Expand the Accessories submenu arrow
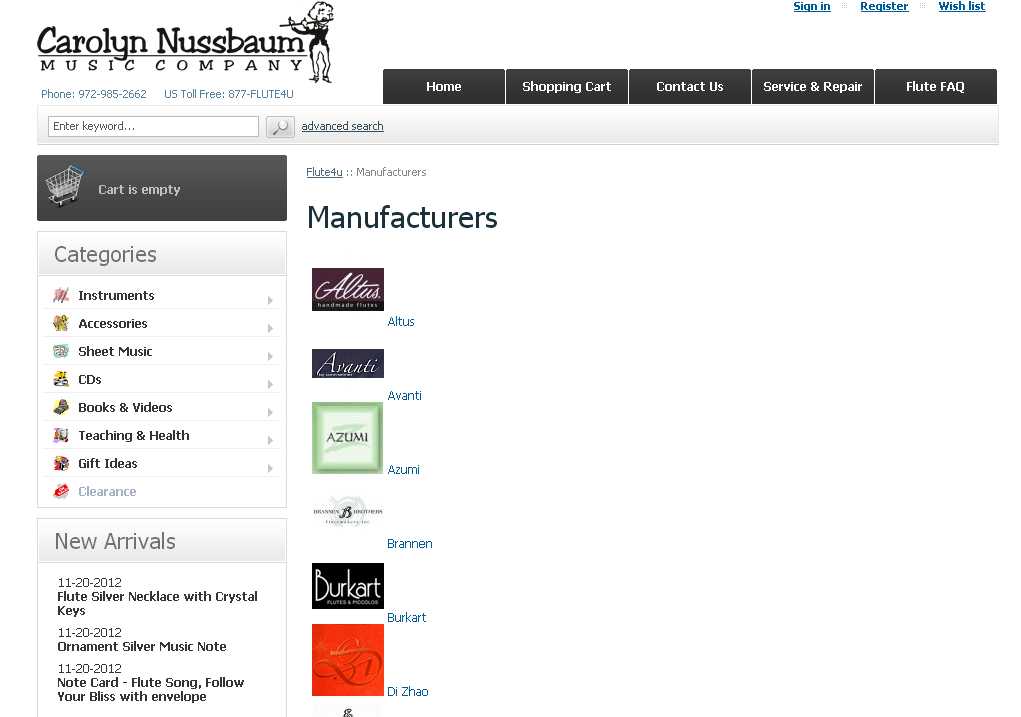1021x717 pixels. pos(270,328)
